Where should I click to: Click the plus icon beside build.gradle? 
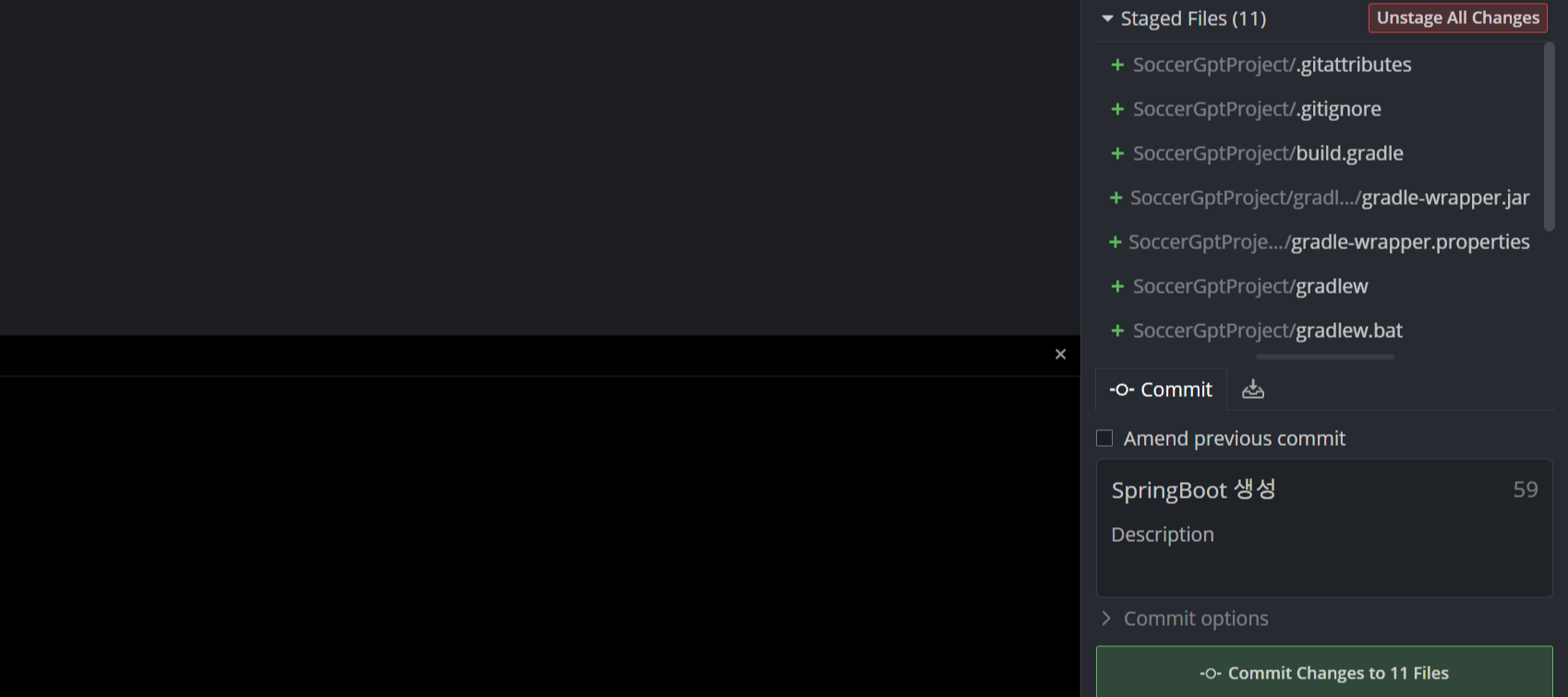pyautogui.click(x=1117, y=153)
